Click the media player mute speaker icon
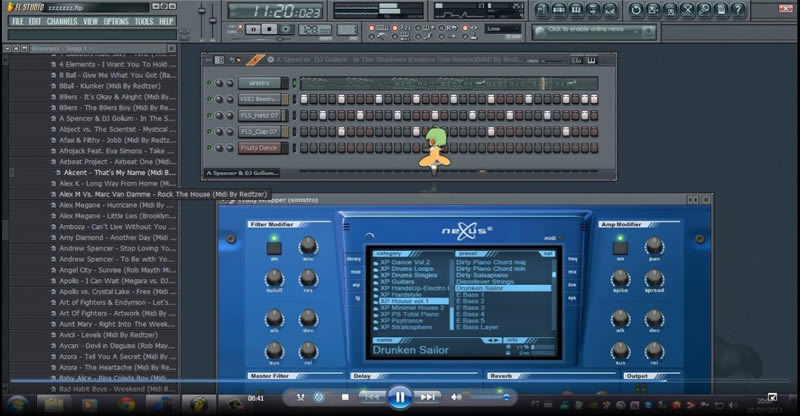Viewport: 800px width, 416px height. click(x=455, y=397)
